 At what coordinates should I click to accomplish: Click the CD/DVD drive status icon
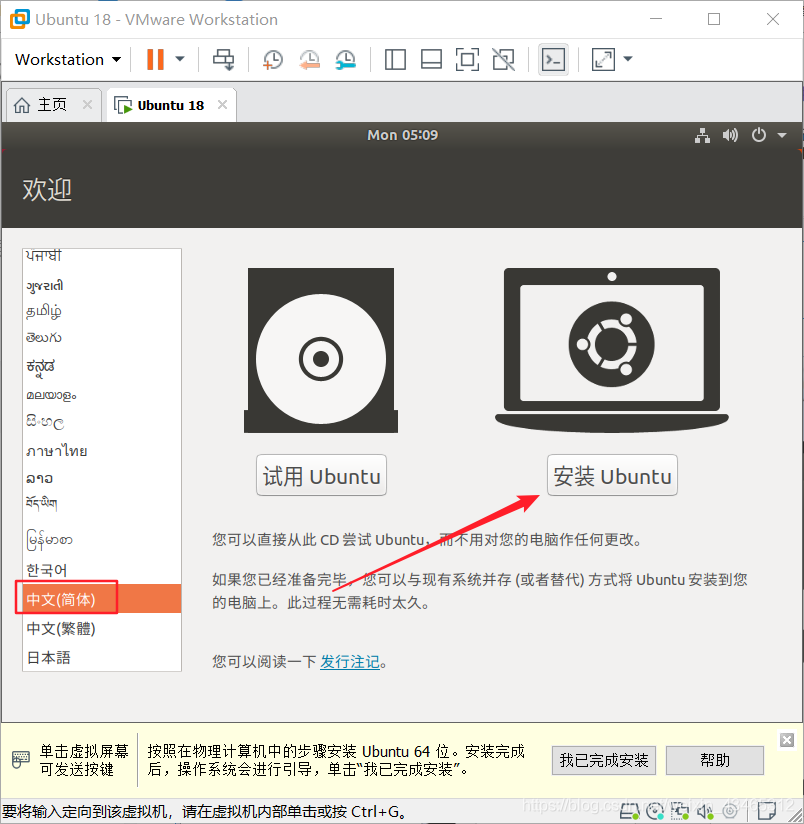tap(655, 811)
